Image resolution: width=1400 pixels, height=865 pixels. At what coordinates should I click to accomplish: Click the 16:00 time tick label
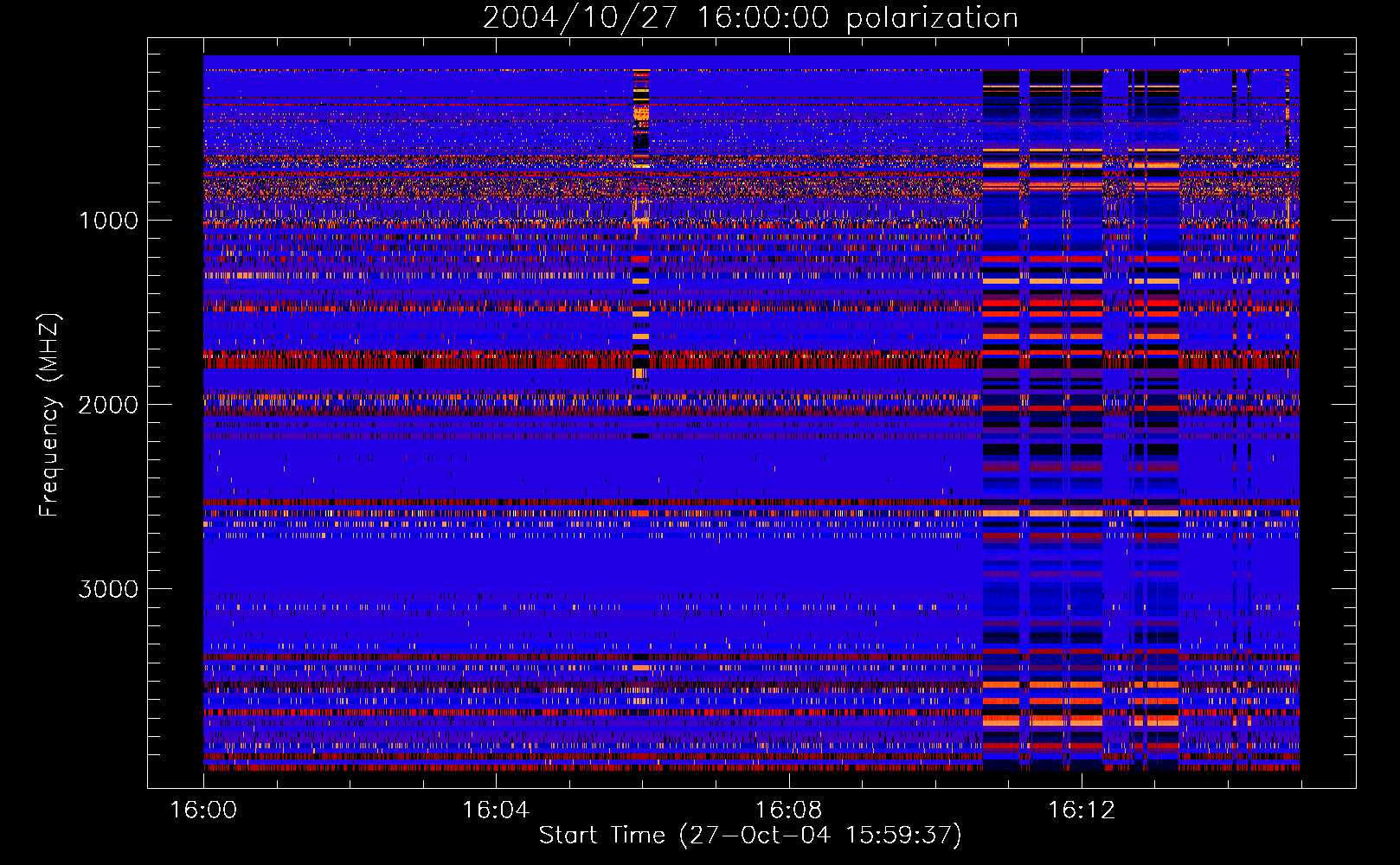click(203, 811)
